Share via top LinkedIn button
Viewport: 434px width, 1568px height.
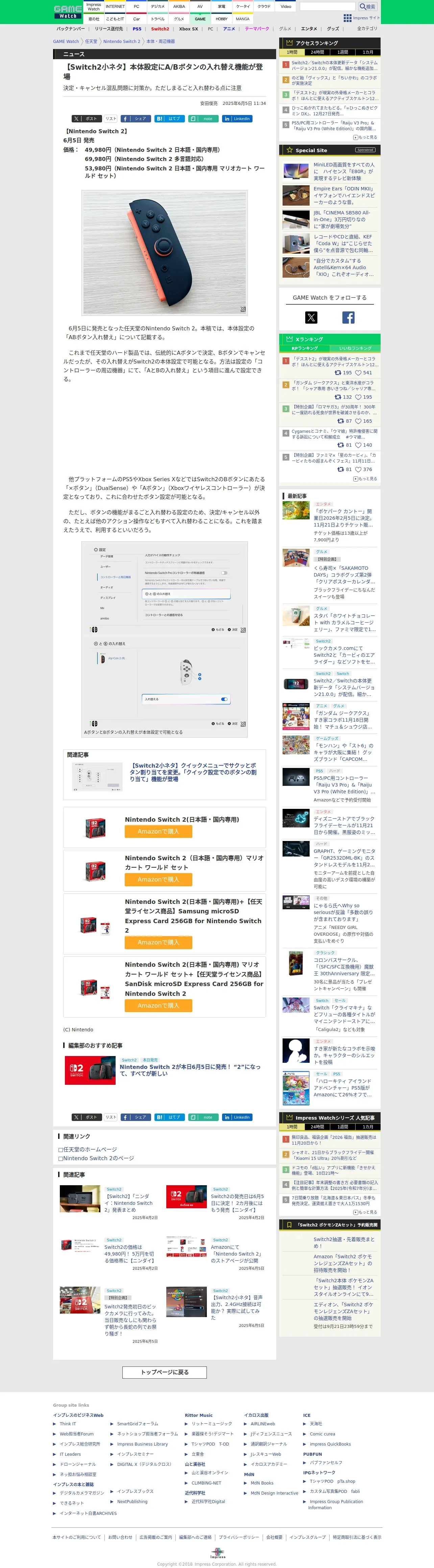(x=237, y=119)
